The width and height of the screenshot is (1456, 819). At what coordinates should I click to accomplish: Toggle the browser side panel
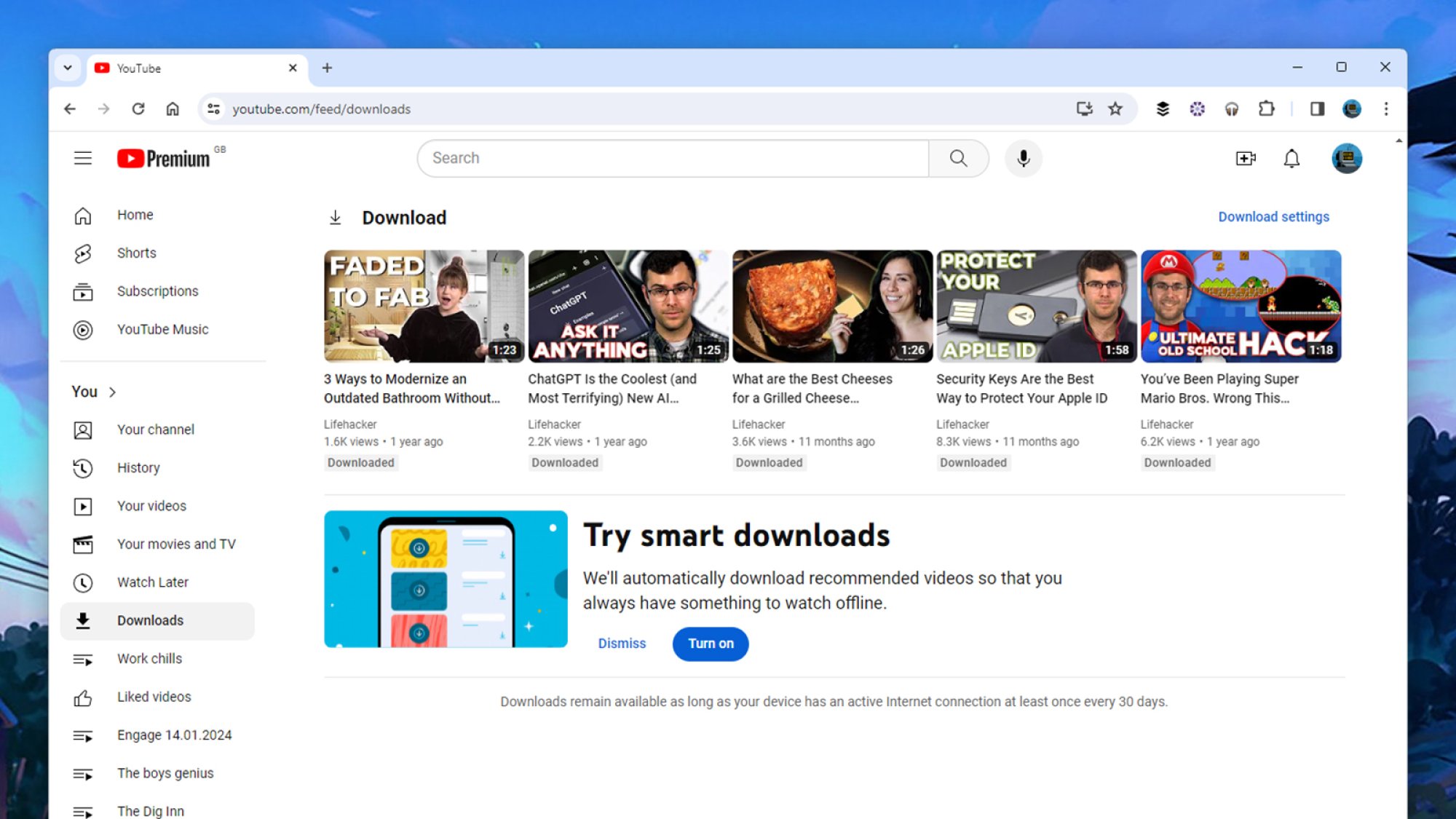(x=1317, y=108)
